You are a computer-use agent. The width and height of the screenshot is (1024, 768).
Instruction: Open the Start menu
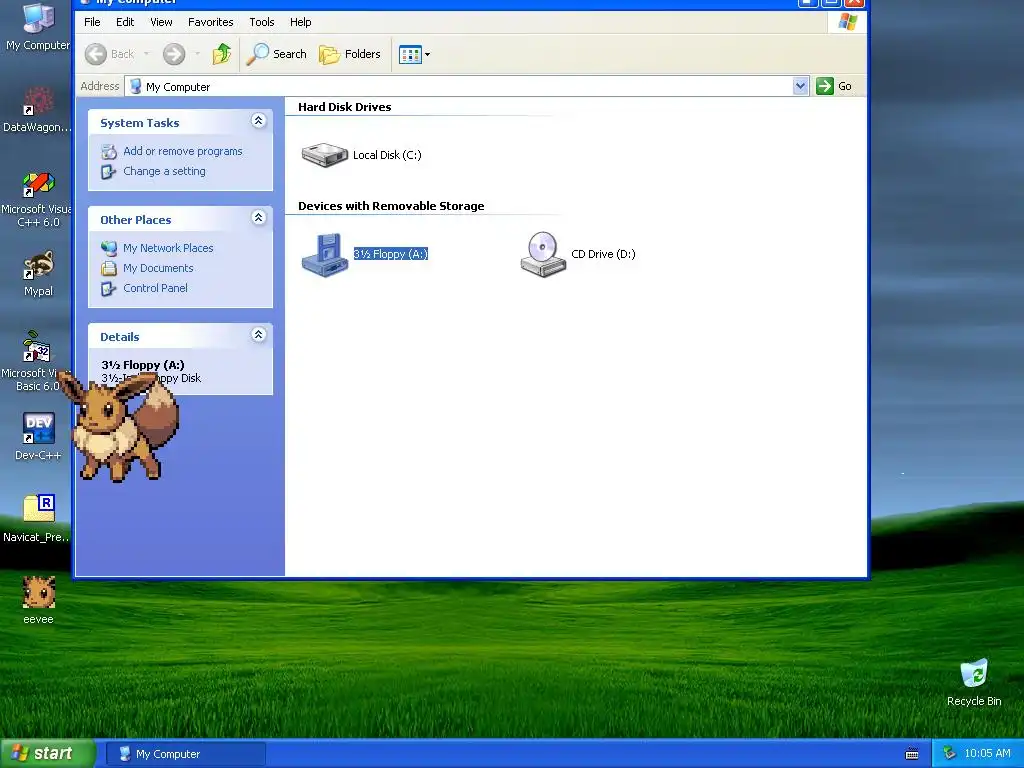pyautogui.click(x=47, y=754)
